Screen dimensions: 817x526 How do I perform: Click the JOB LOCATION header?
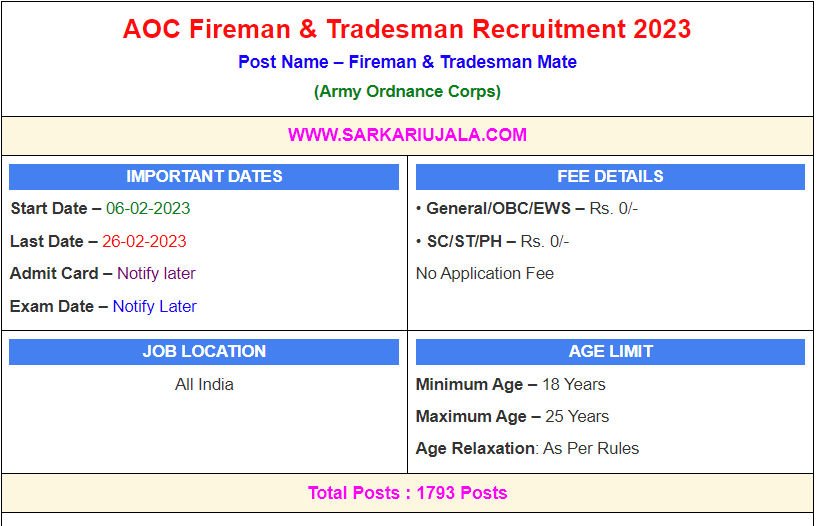click(204, 352)
